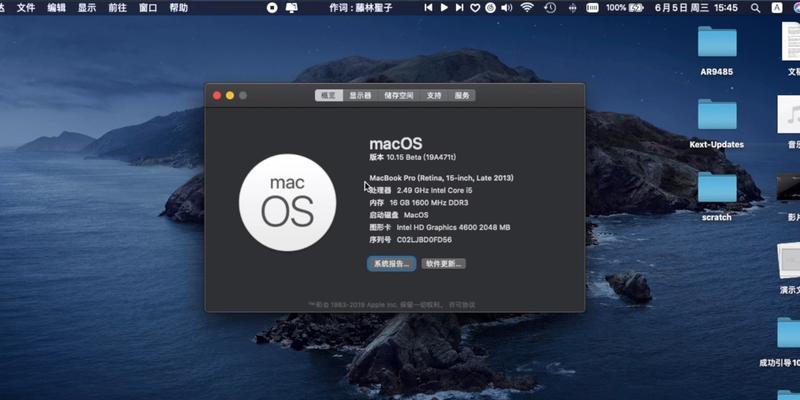The height and width of the screenshot is (400, 800).
Task: Skip to next track in menu bar
Action: [x=460, y=8]
